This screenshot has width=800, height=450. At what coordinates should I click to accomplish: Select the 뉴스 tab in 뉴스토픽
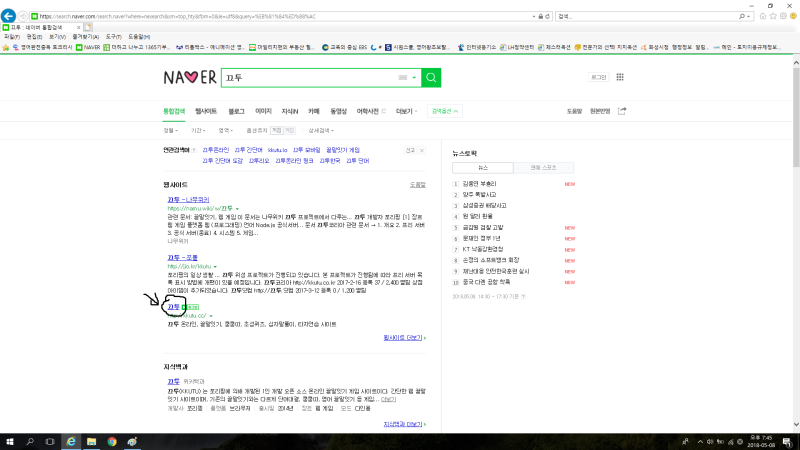[x=483, y=167]
